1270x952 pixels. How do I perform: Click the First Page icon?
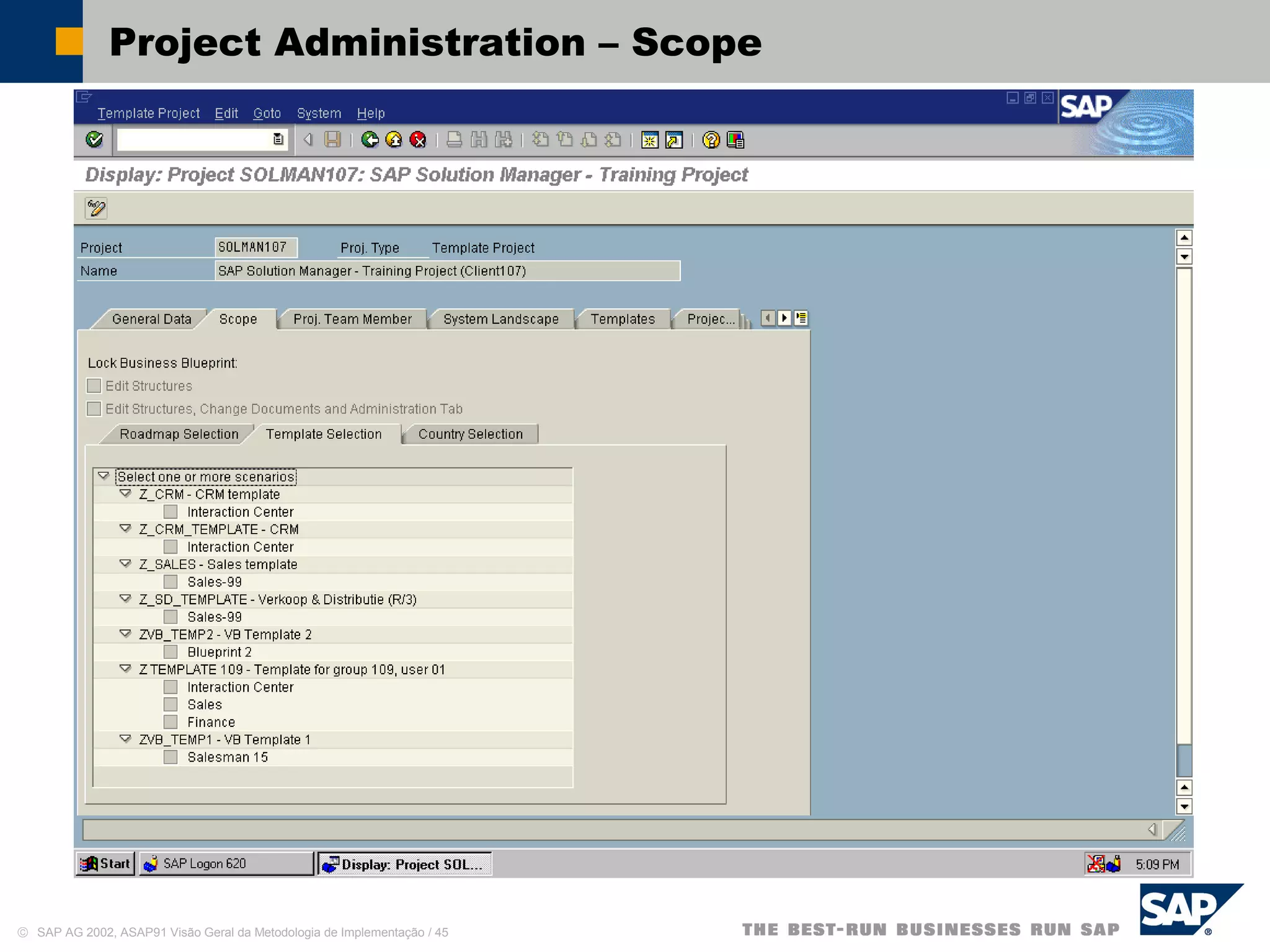540,140
